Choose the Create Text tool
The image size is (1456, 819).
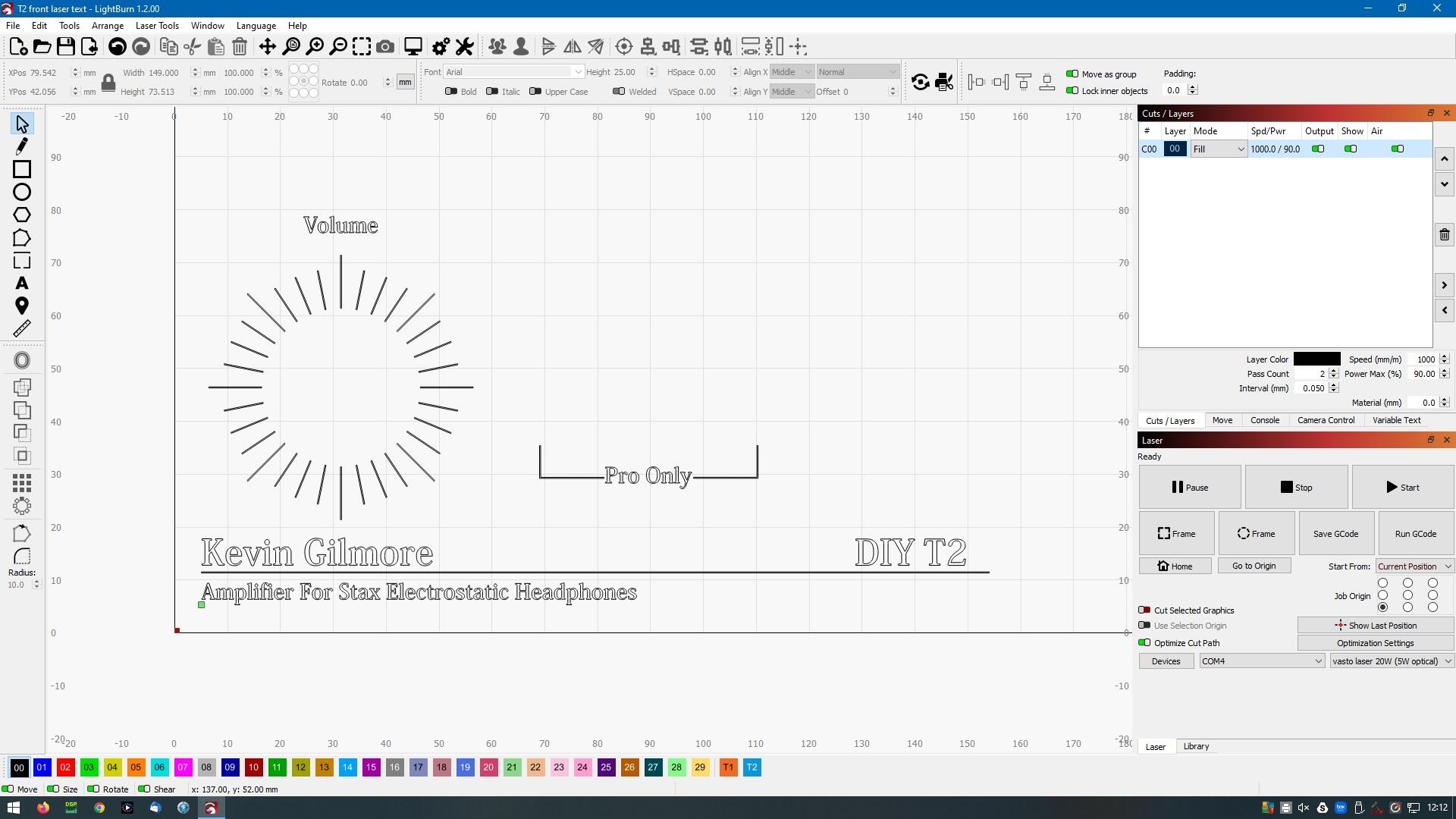click(x=22, y=284)
